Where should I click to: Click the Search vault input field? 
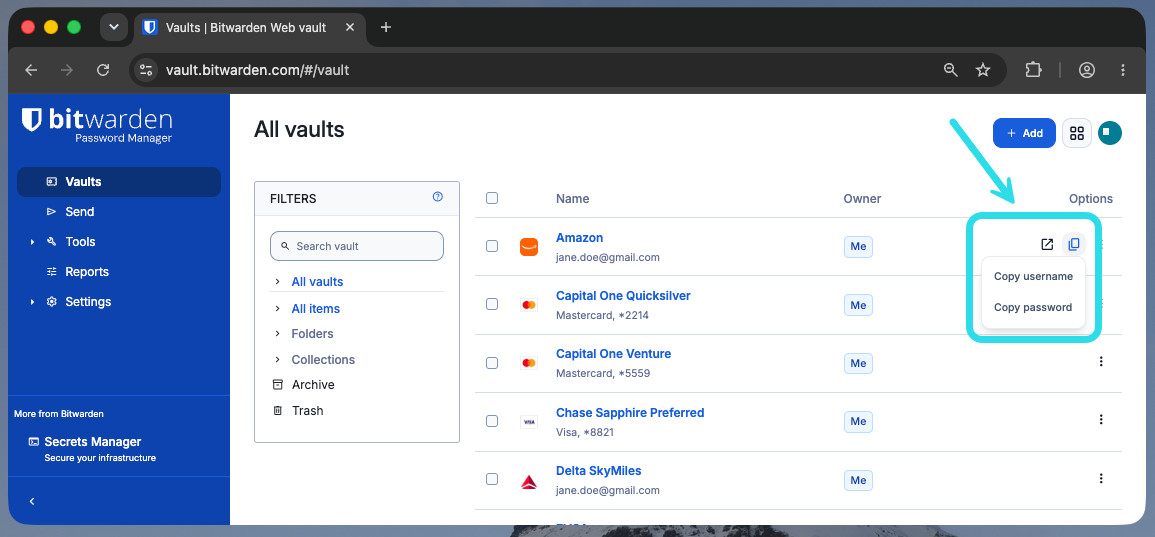(x=357, y=246)
